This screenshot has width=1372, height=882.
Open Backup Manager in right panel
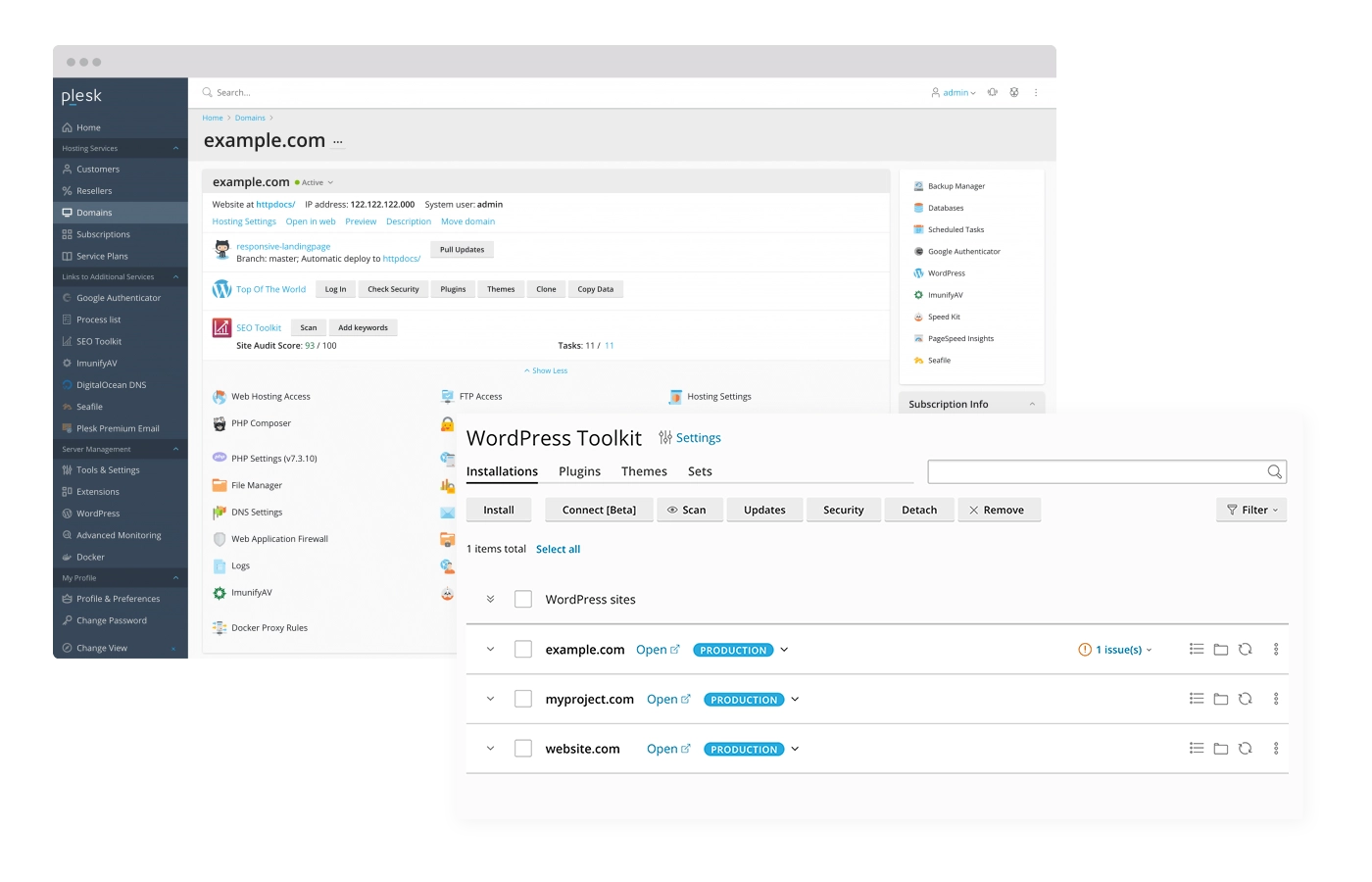(956, 186)
